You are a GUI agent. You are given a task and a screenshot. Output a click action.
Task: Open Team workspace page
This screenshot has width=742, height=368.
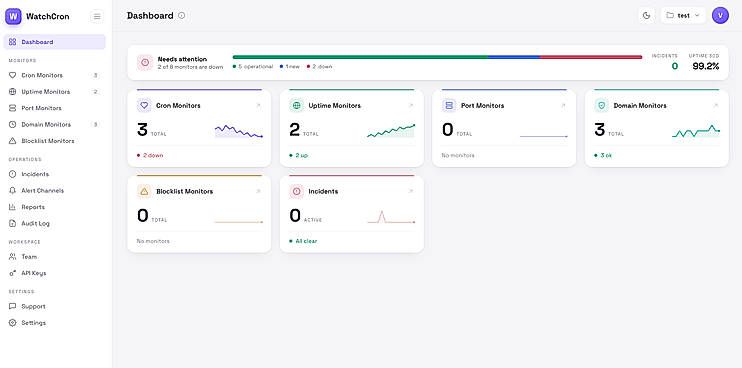click(x=54, y=256)
